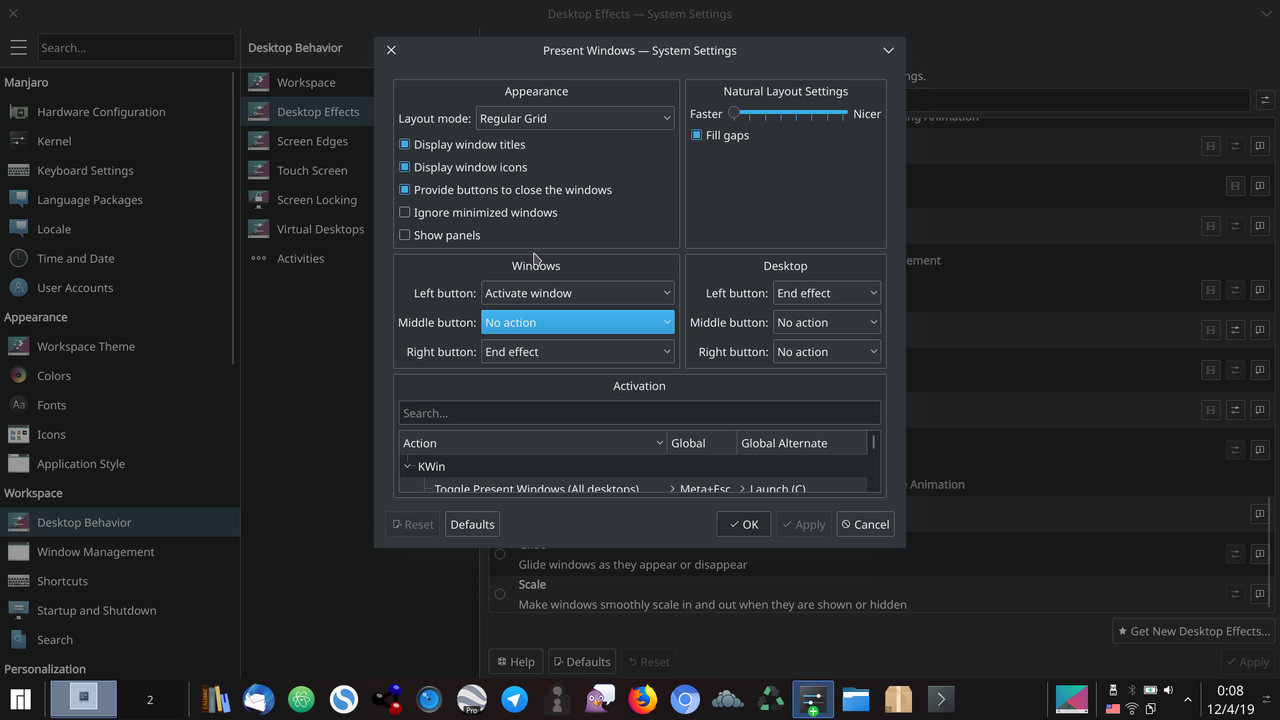Enable Ignore minimized windows
1280x720 pixels.
404,212
